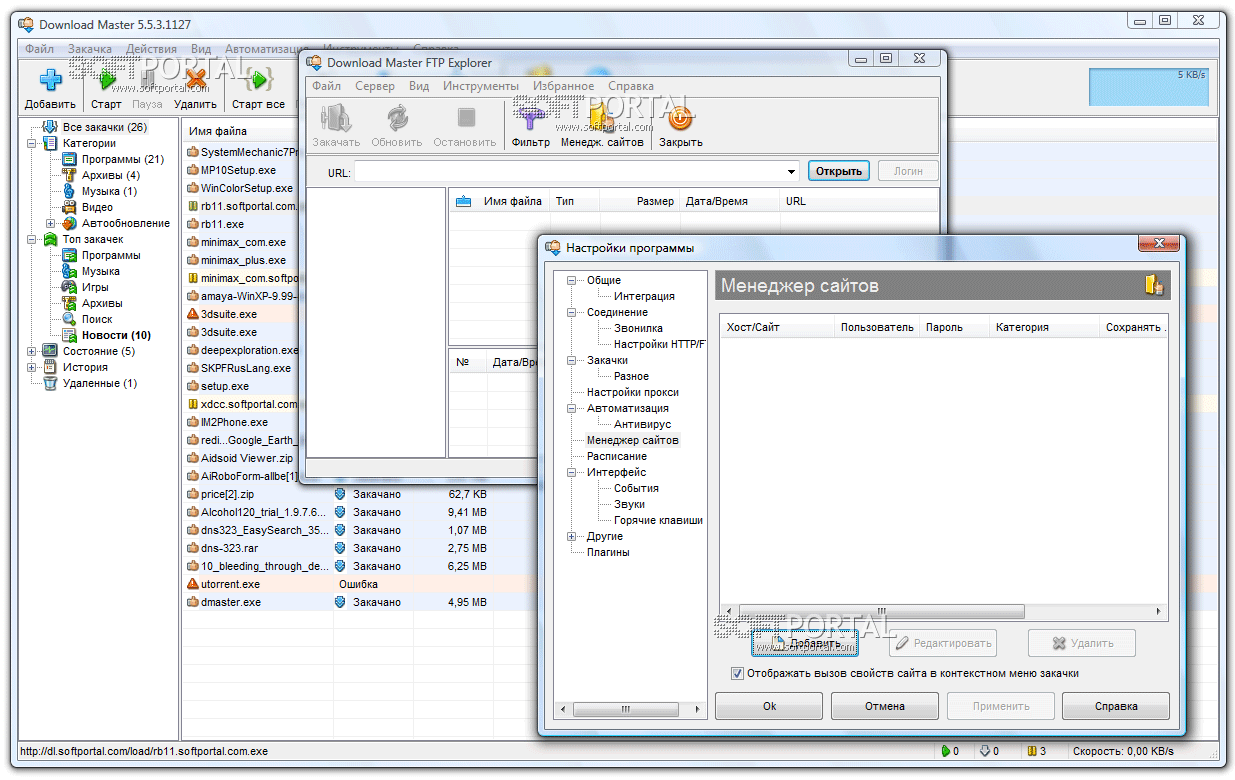This screenshot has height=780, width=1235.
Task: Click the download speed graph in main window
Action: 1149,87
